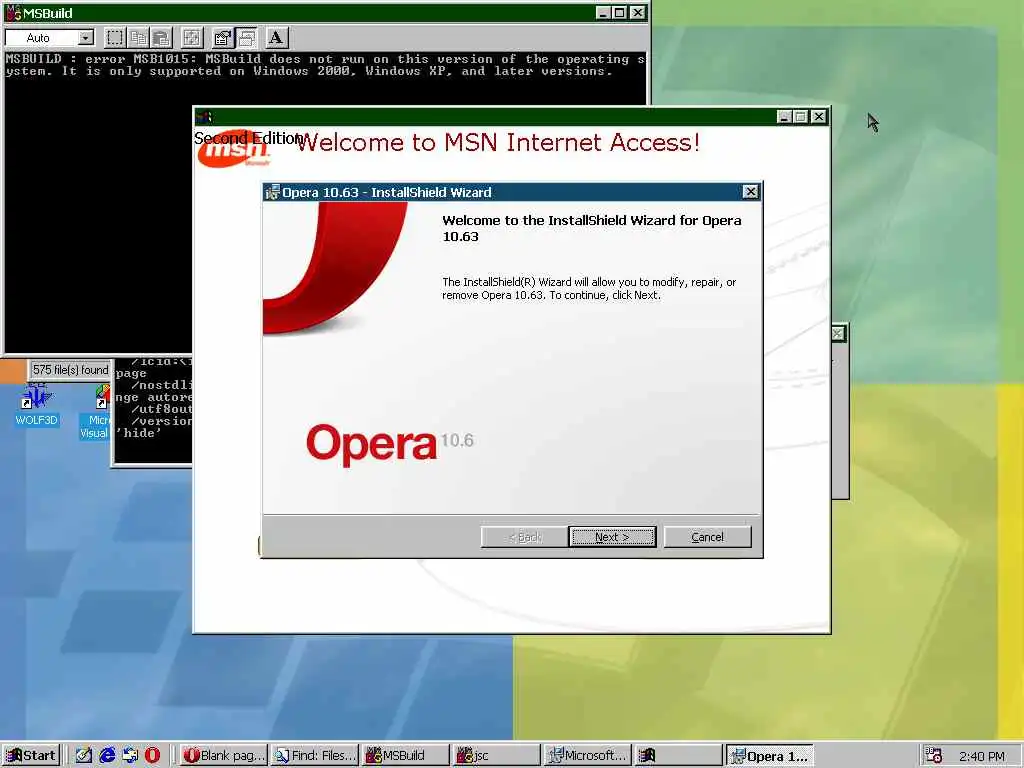Image resolution: width=1024 pixels, height=768 pixels.
Task: Launch Opera from Quick Launch
Action: click(152, 756)
